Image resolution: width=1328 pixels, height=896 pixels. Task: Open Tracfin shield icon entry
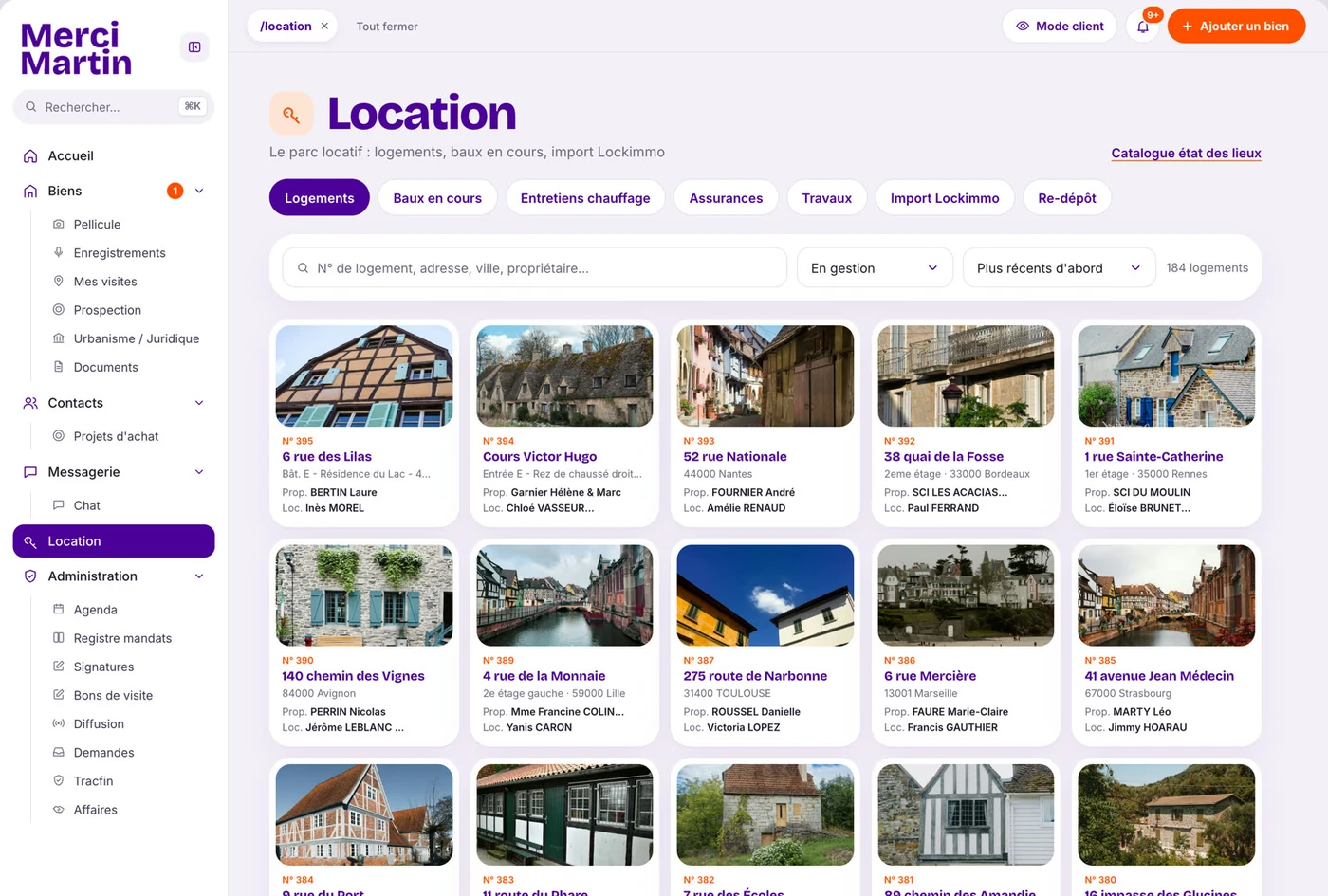(x=59, y=780)
